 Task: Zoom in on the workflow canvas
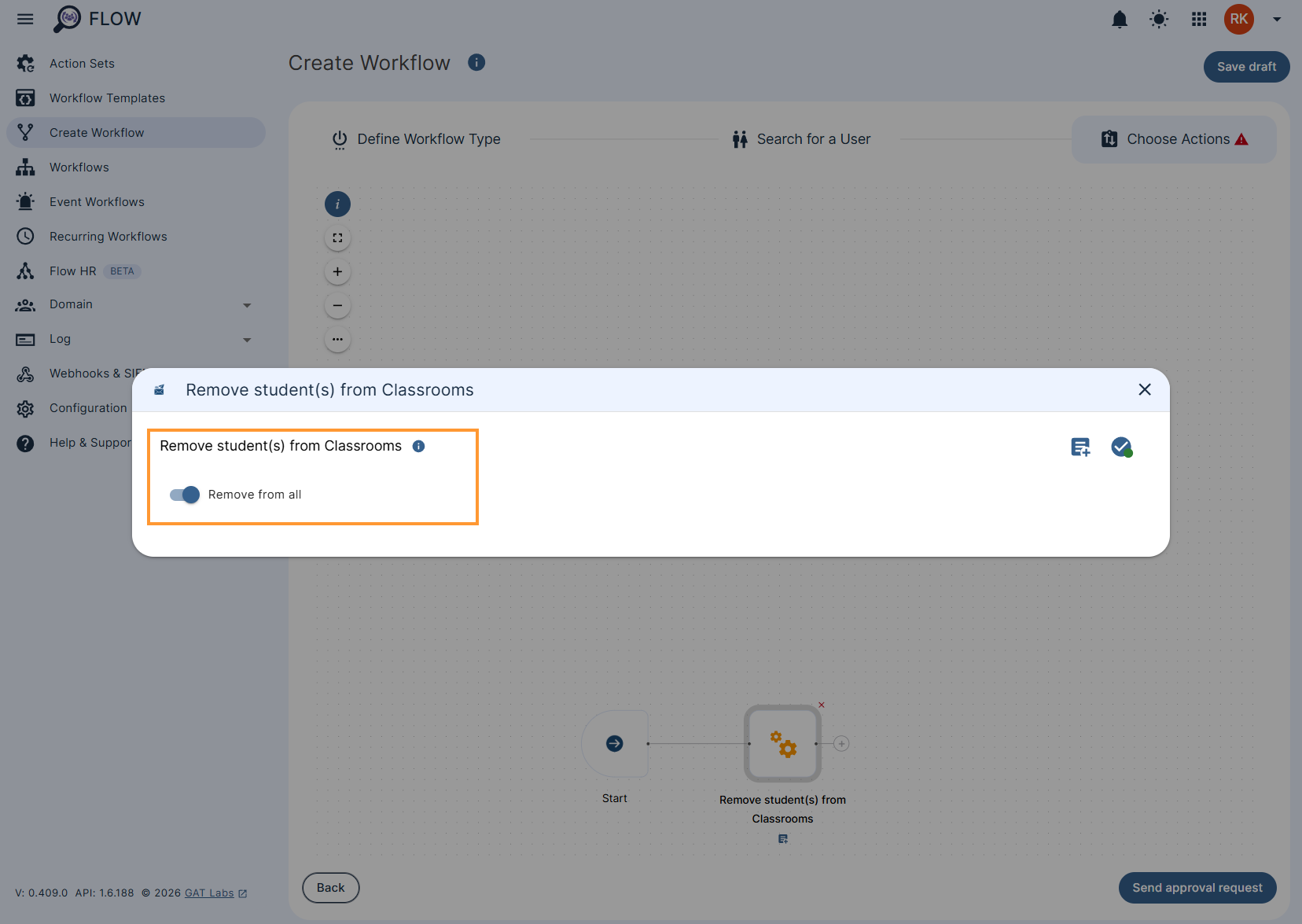click(x=337, y=271)
